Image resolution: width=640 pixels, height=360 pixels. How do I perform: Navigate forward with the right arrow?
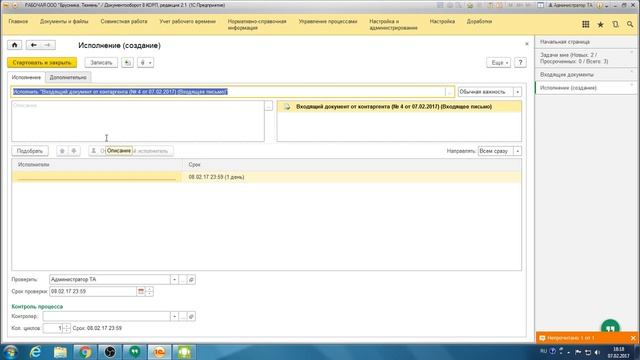point(48,45)
